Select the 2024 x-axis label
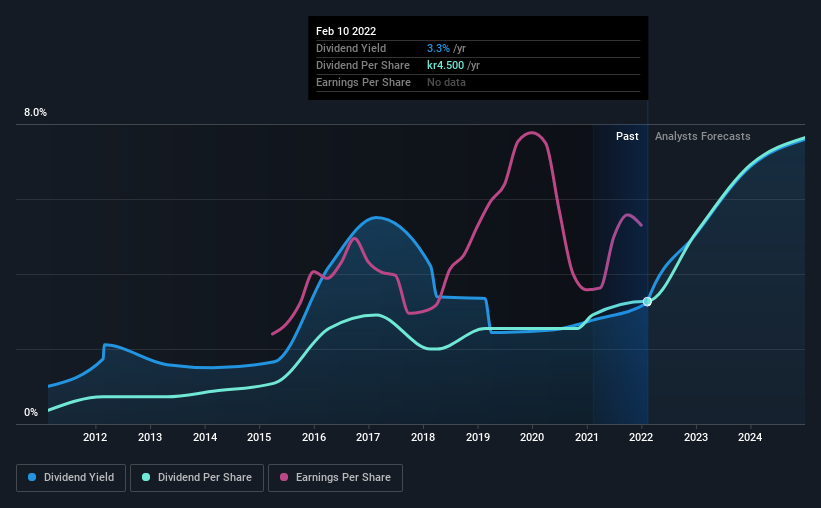The height and width of the screenshot is (508, 821). 750,437
